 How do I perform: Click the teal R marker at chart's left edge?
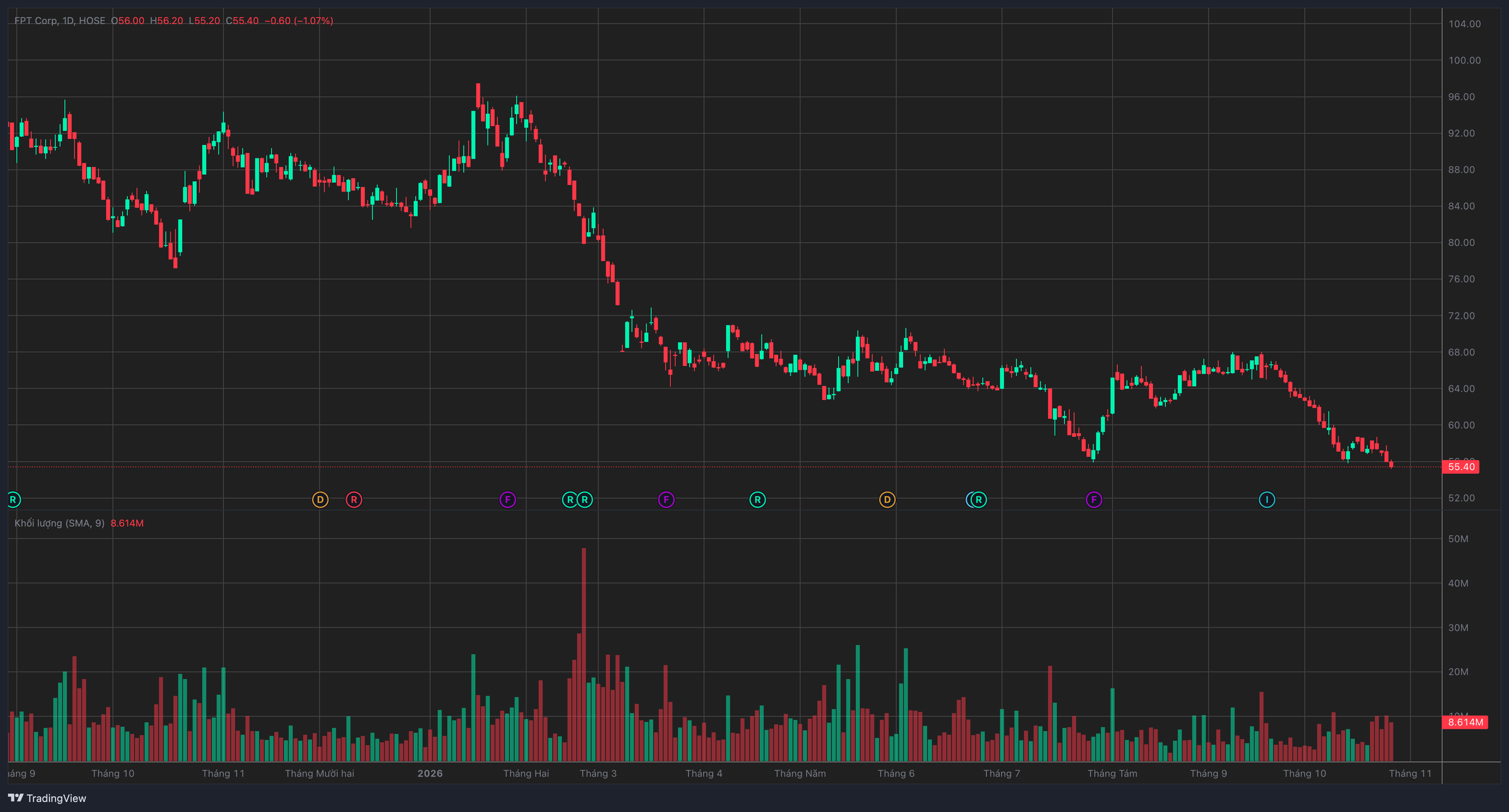[13, 500]
